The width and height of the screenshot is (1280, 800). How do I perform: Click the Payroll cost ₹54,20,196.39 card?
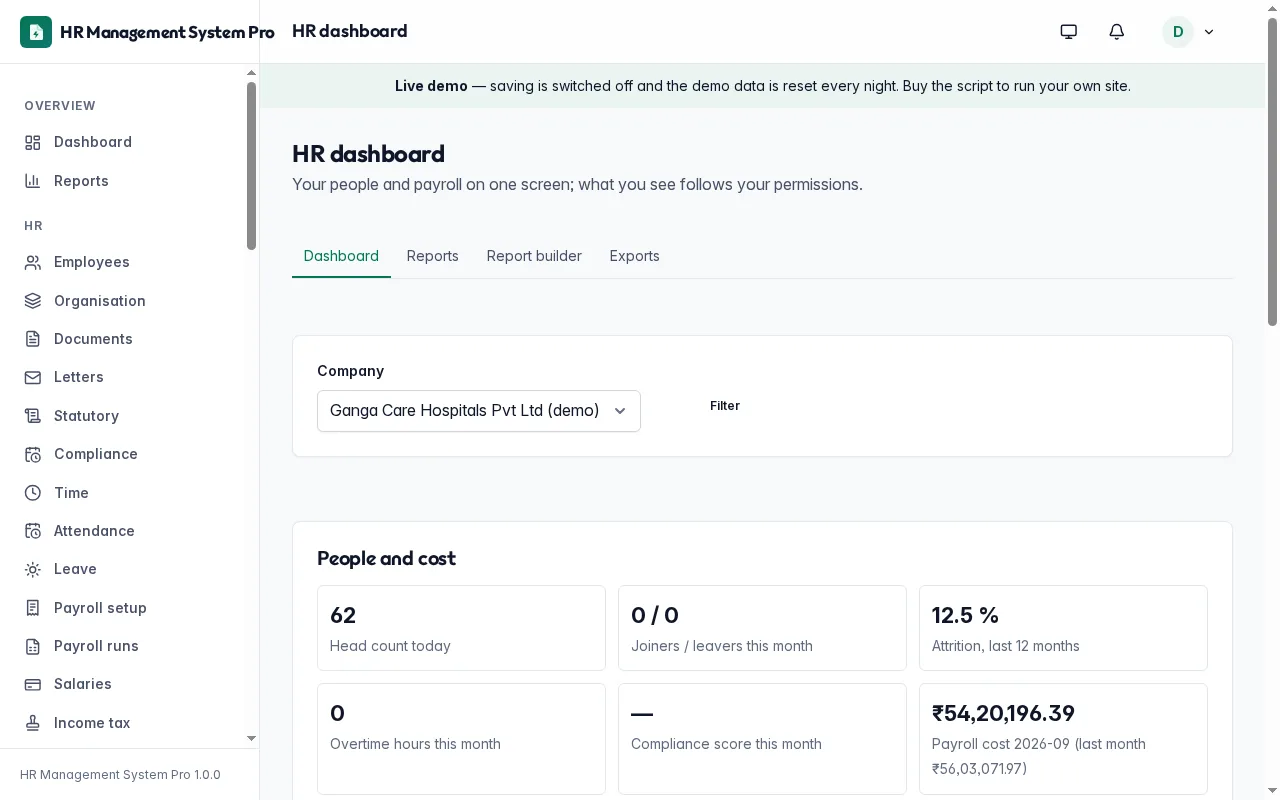point(1063,739)
